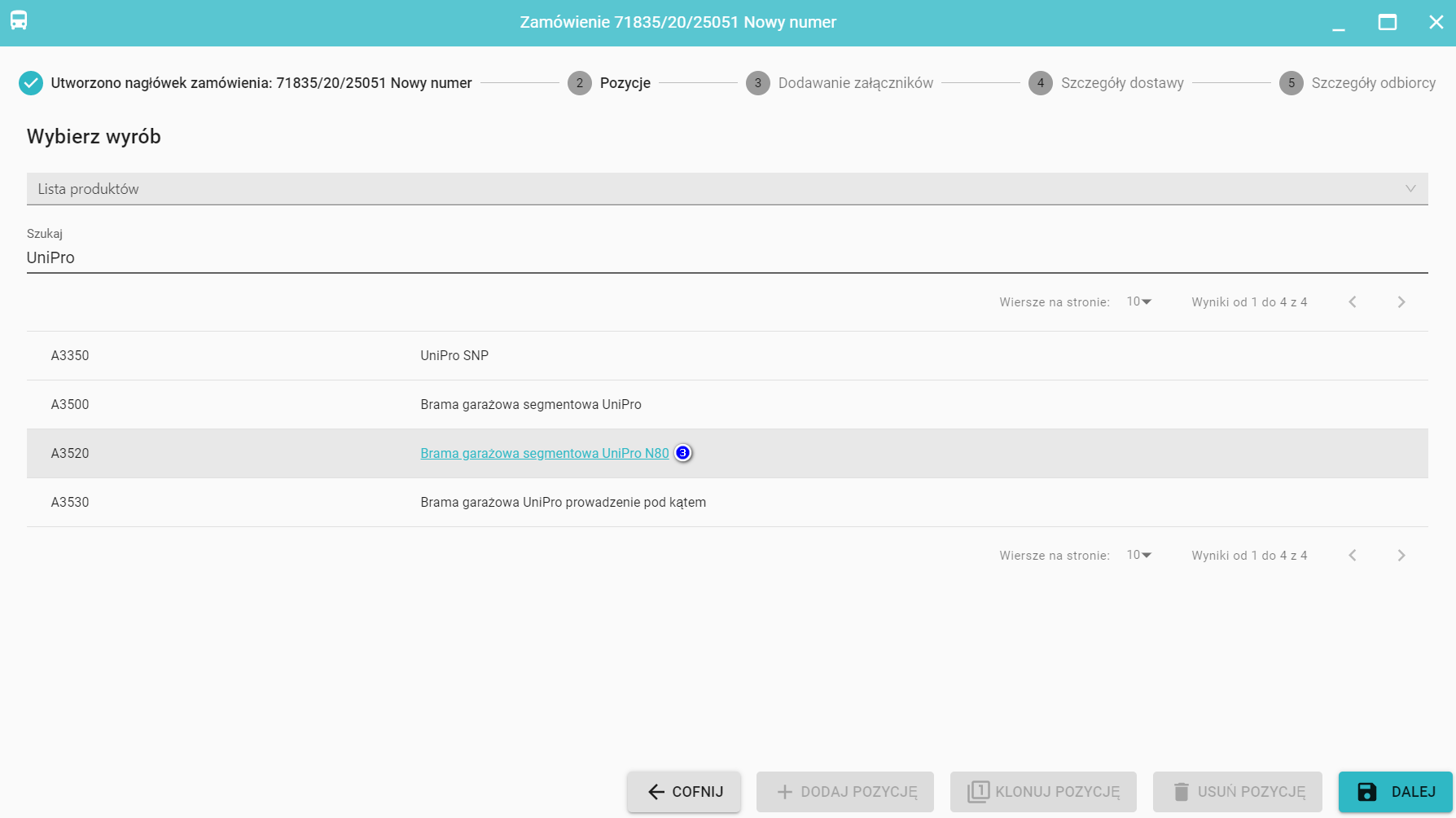Go to next results page in top pagination
Viewport: 1456px width, 818px height.
[x=1401, y=302]
